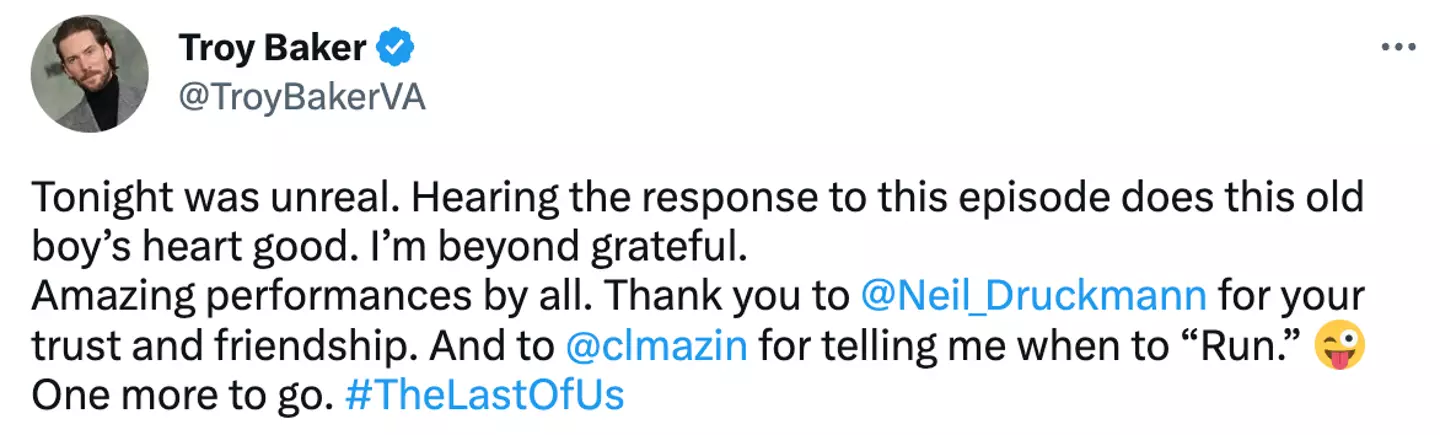Click "for telling me when to" text

click(963, 346)
